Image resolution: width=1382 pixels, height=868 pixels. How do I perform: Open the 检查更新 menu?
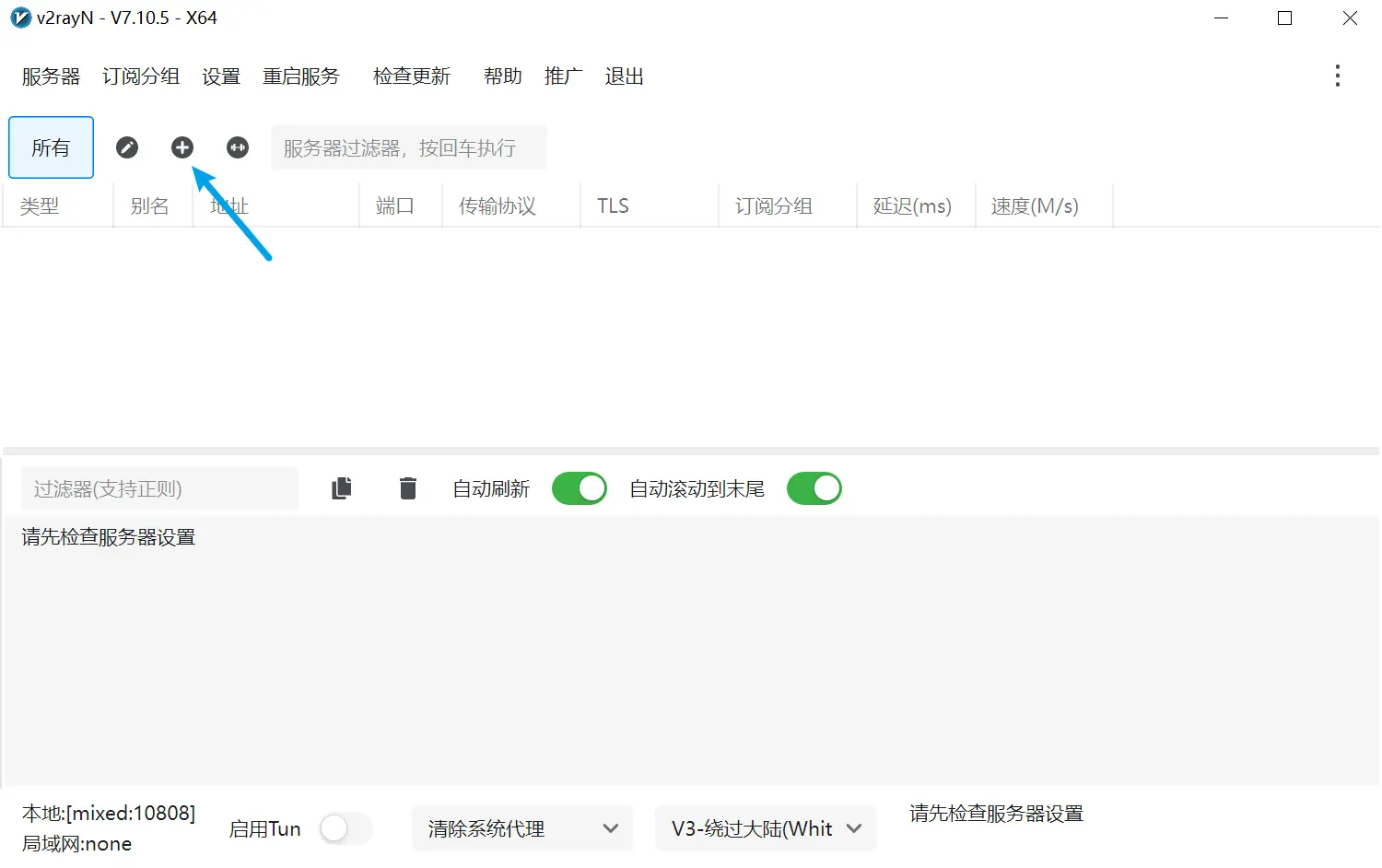[x=412, y=76]
